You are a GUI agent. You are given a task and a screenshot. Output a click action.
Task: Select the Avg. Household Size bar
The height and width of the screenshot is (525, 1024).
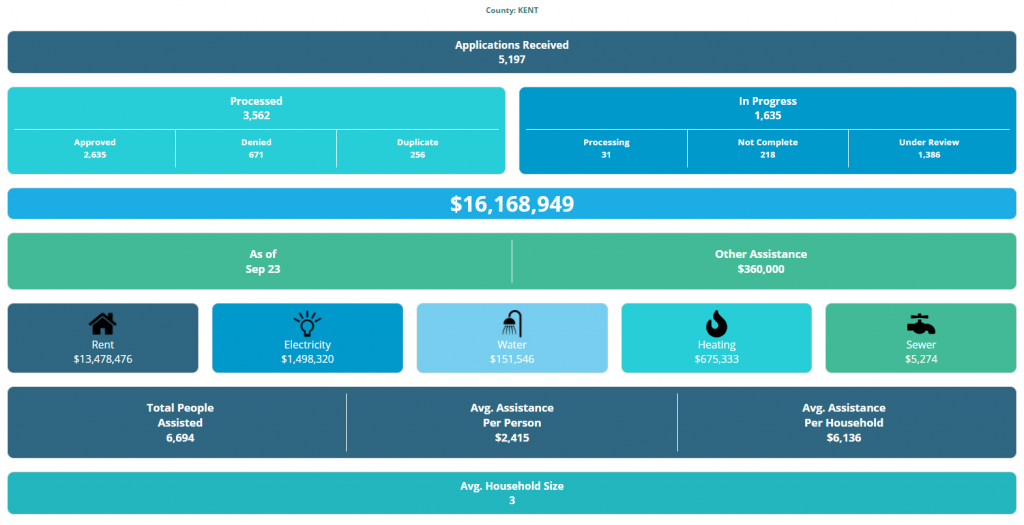click(511, 493)
